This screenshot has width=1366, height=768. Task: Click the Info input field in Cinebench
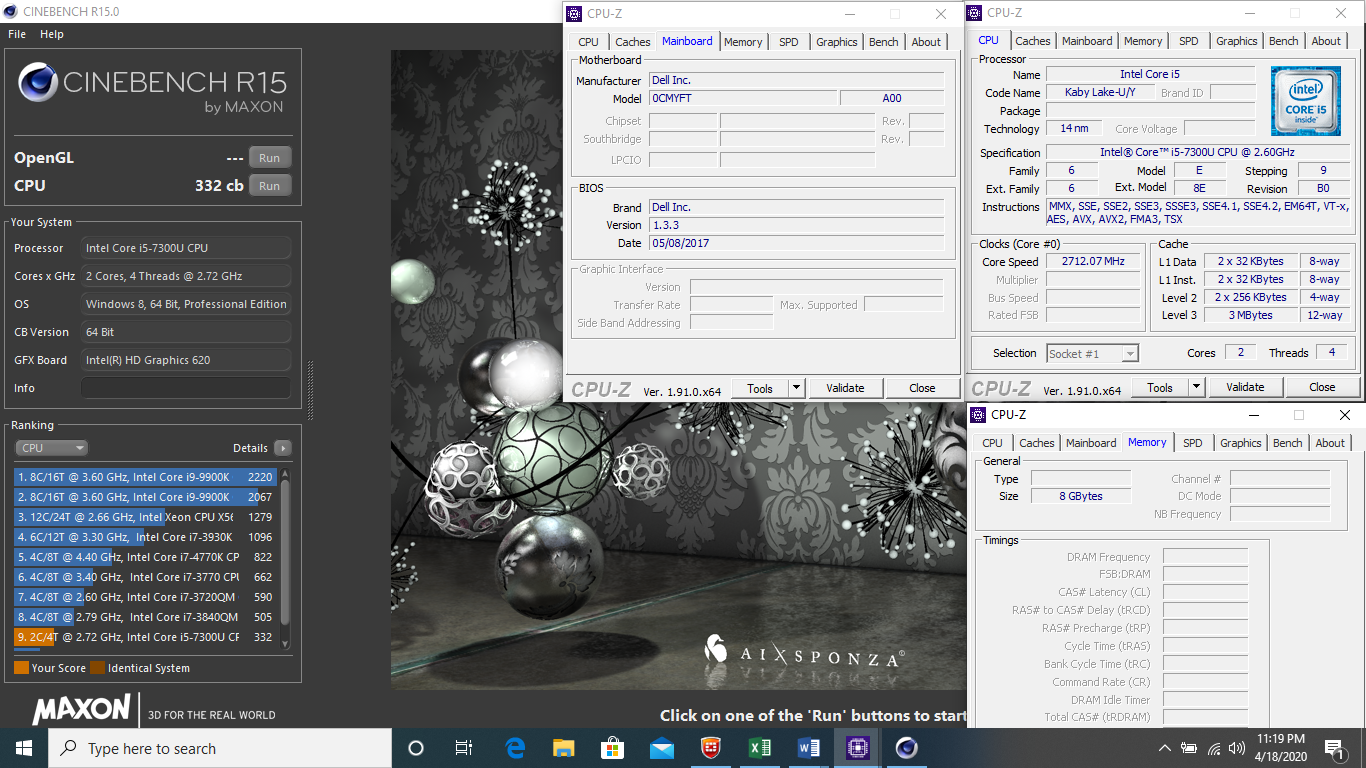(186, 388)
